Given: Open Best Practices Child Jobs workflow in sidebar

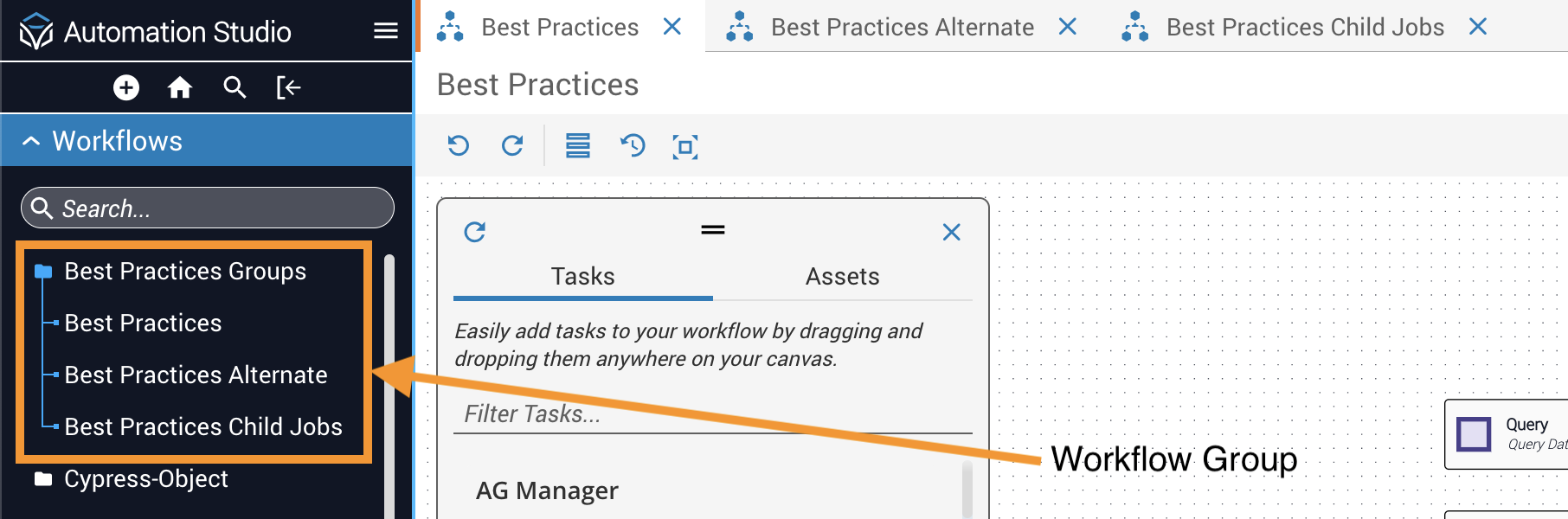Looking at the screenshot, I should click(x=203, y=426).
